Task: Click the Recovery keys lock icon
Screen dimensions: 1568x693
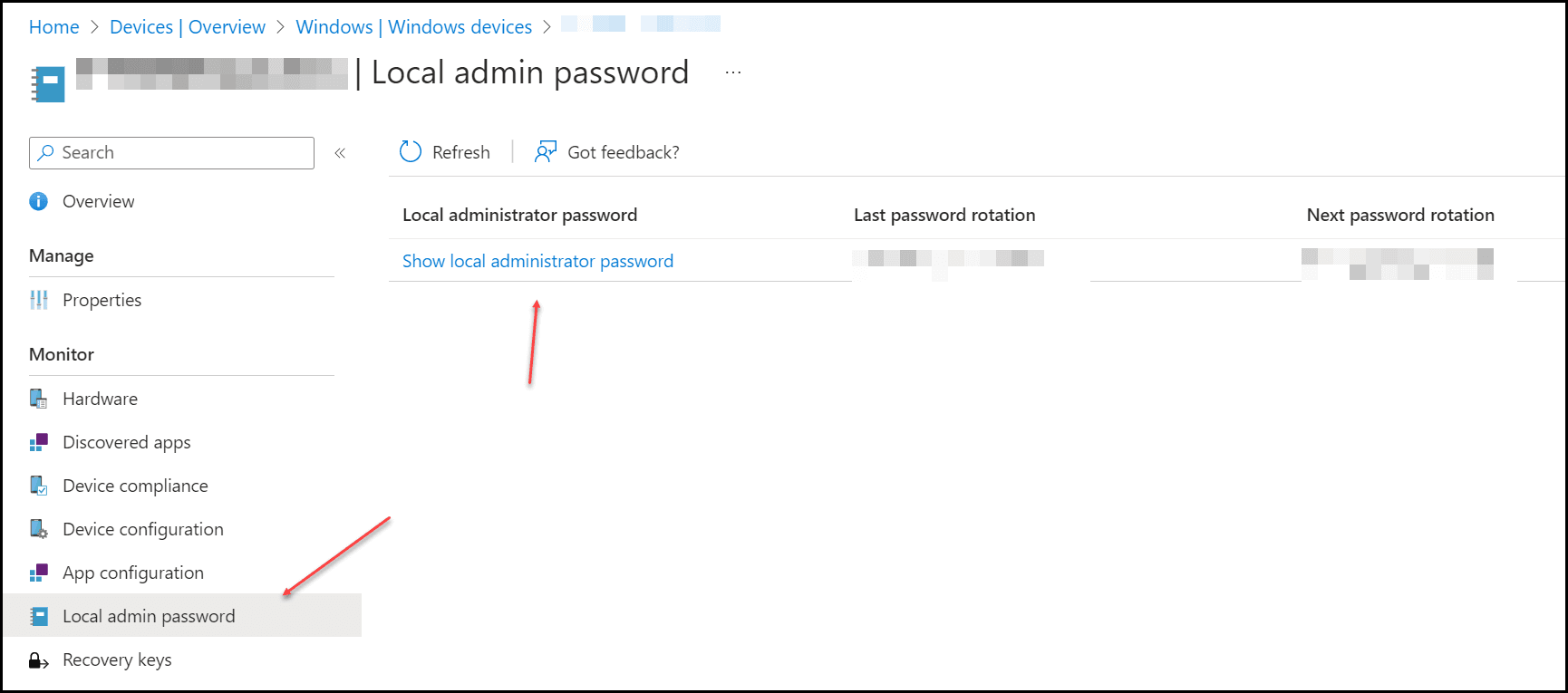Action: (39, 660)
